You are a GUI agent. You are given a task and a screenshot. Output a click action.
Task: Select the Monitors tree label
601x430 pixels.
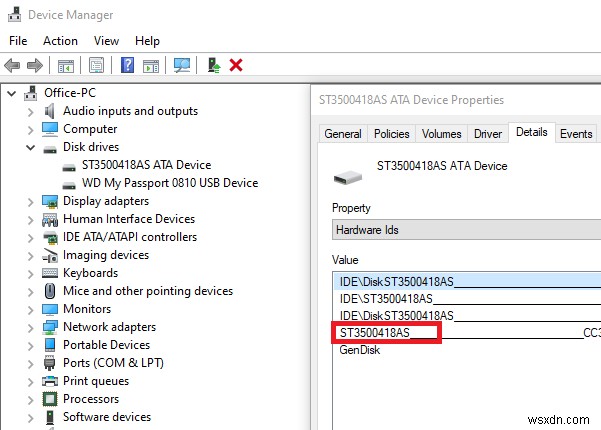(87, 309)
